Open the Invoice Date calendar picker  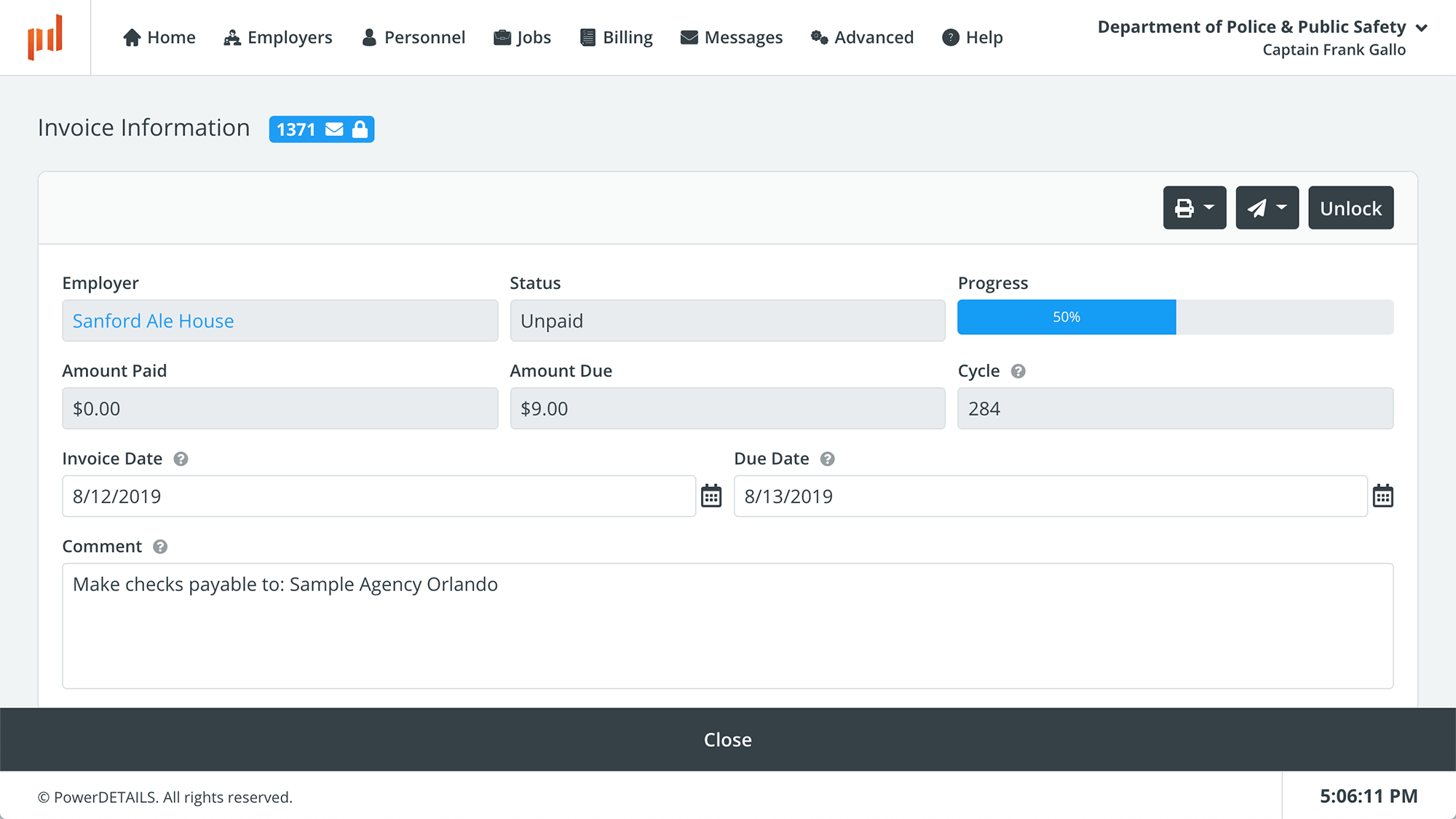click(x=711, y=496)
